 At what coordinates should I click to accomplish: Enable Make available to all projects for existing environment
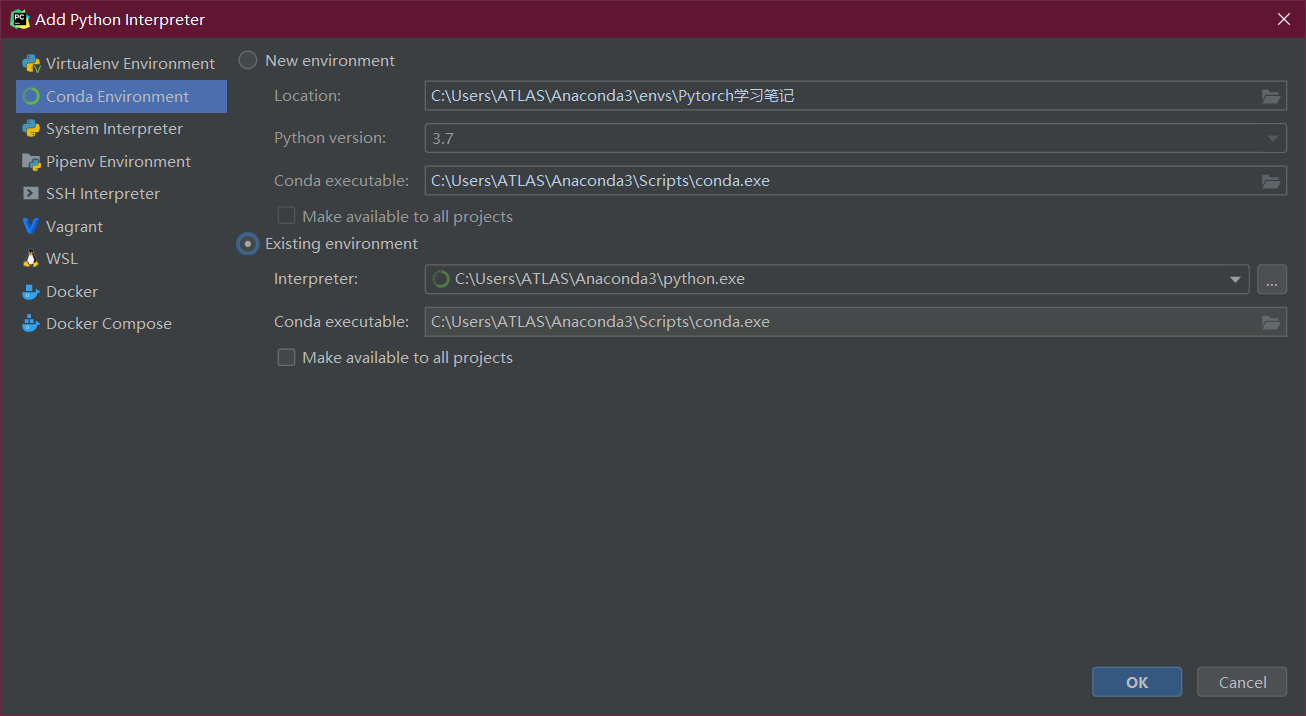click(x=287, y=358)
